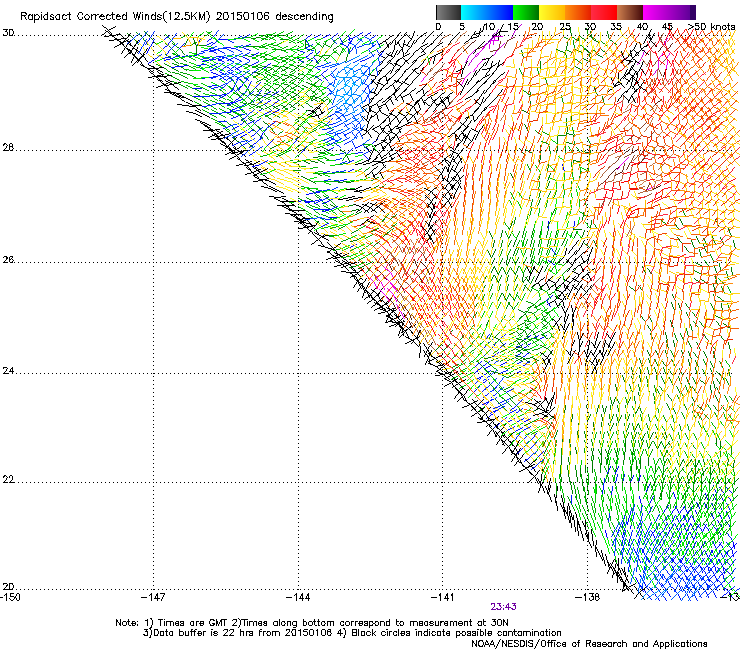Click the latitude label '26'

pyautogui.click(x=8, y=260)
